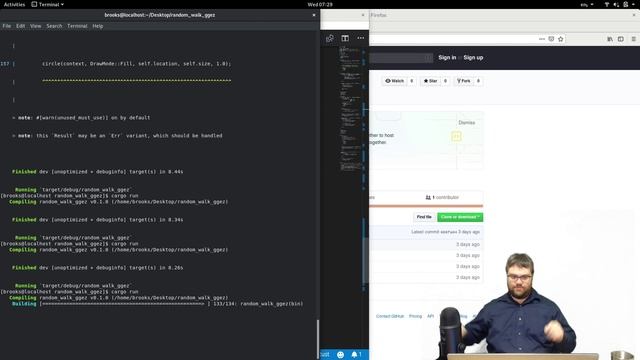Expand the Clone or download dropdown
This screenshot has width=640, height=360.
(460, 217)
